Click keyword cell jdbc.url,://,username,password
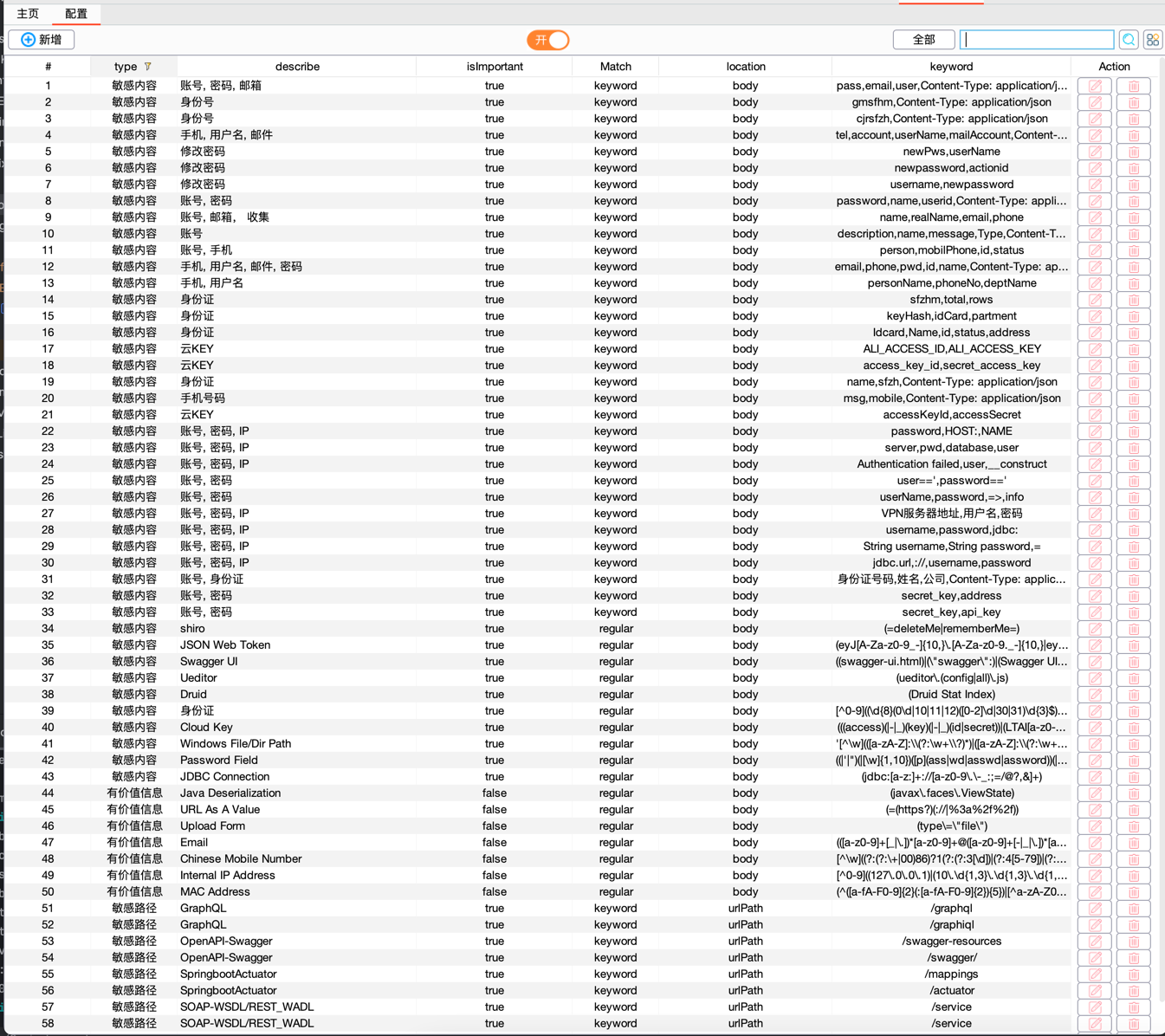This screenshot has width=1165, height=1036. pos(951,563)
